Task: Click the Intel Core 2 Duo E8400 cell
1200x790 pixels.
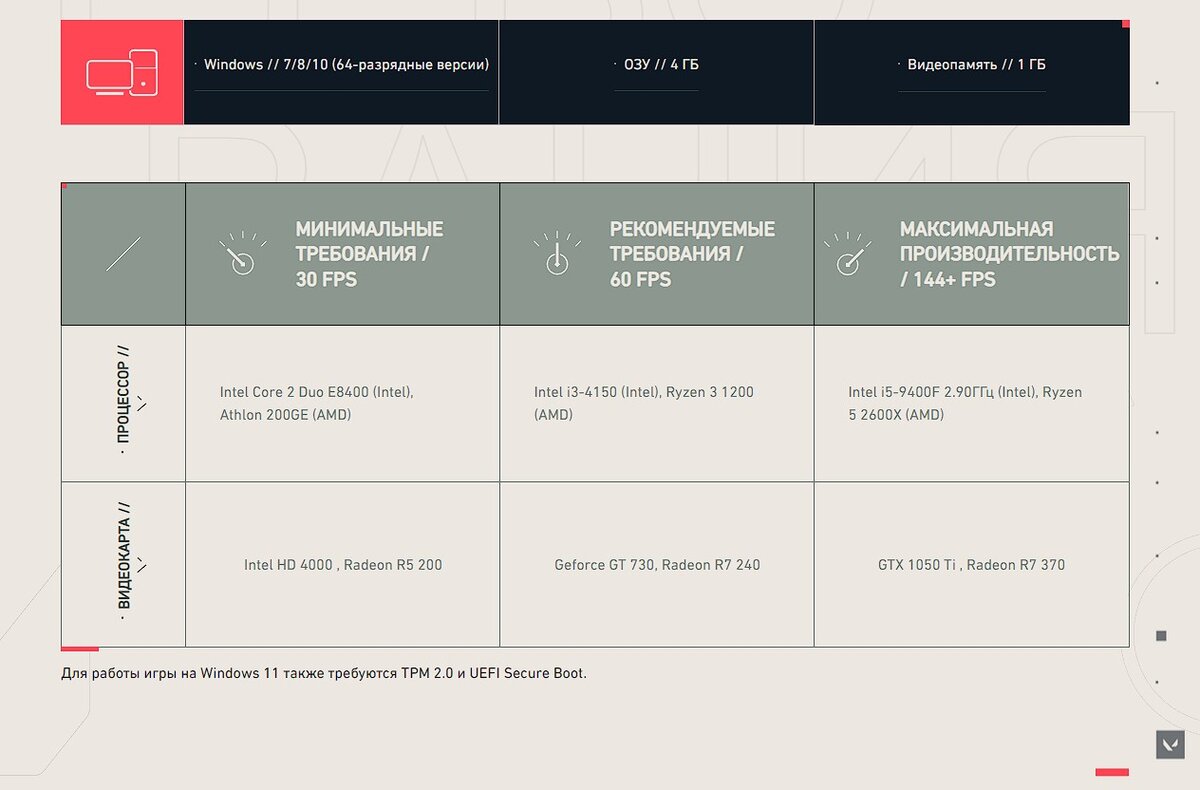Action: point(342,404)
